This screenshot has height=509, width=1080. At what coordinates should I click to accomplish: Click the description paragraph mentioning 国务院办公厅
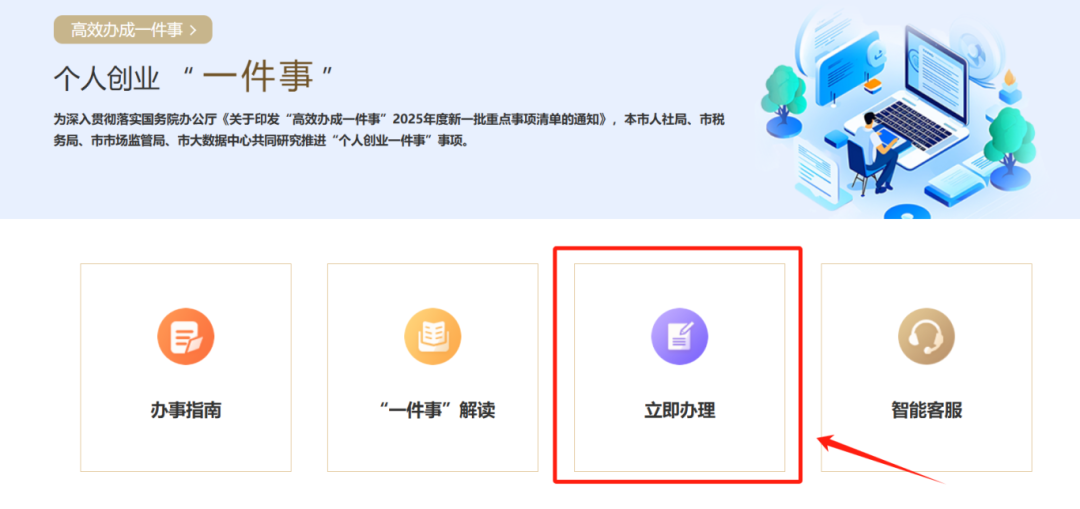388,130
